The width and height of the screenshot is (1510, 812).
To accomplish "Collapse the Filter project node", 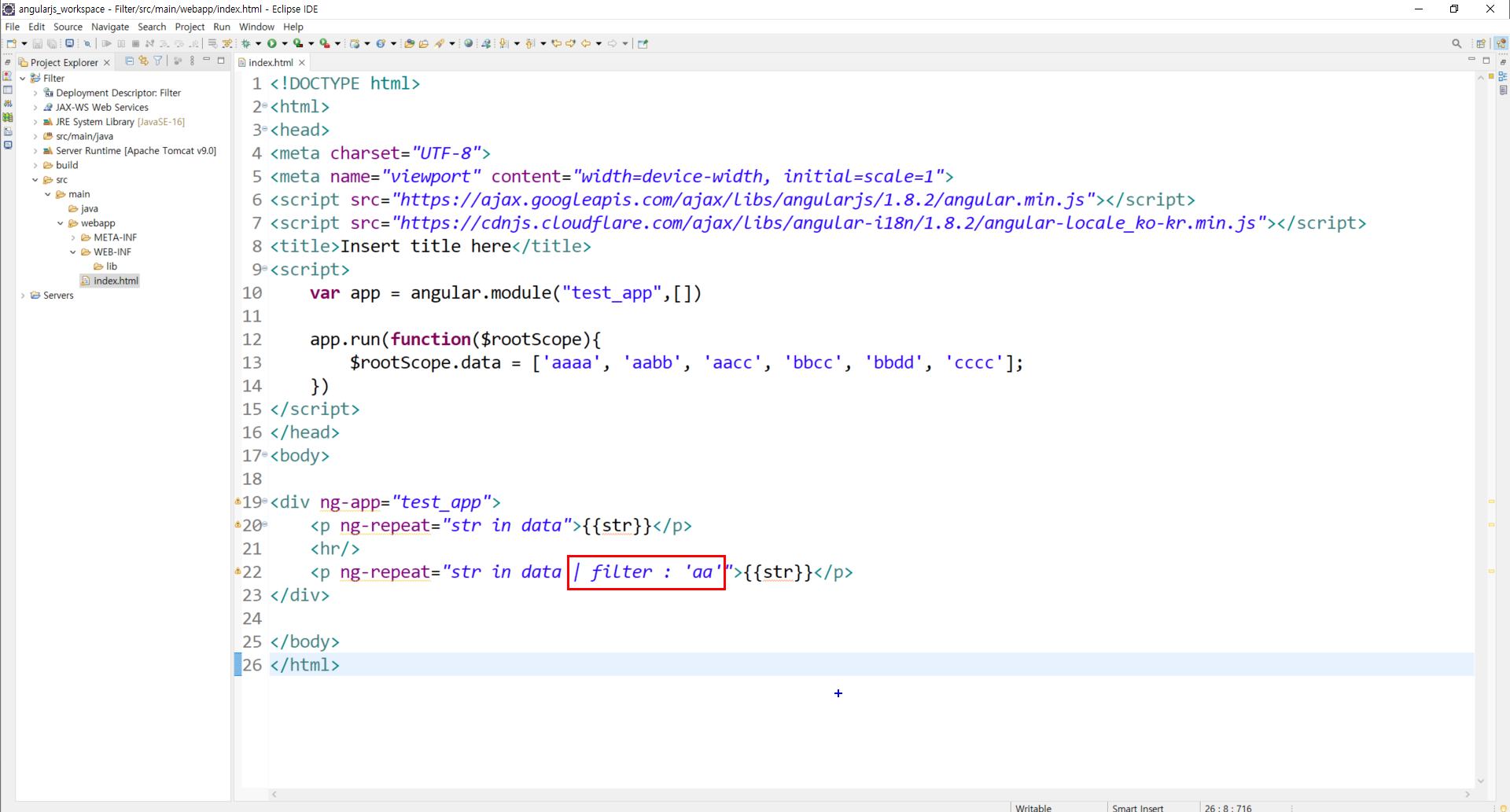I will pos(23,79).
